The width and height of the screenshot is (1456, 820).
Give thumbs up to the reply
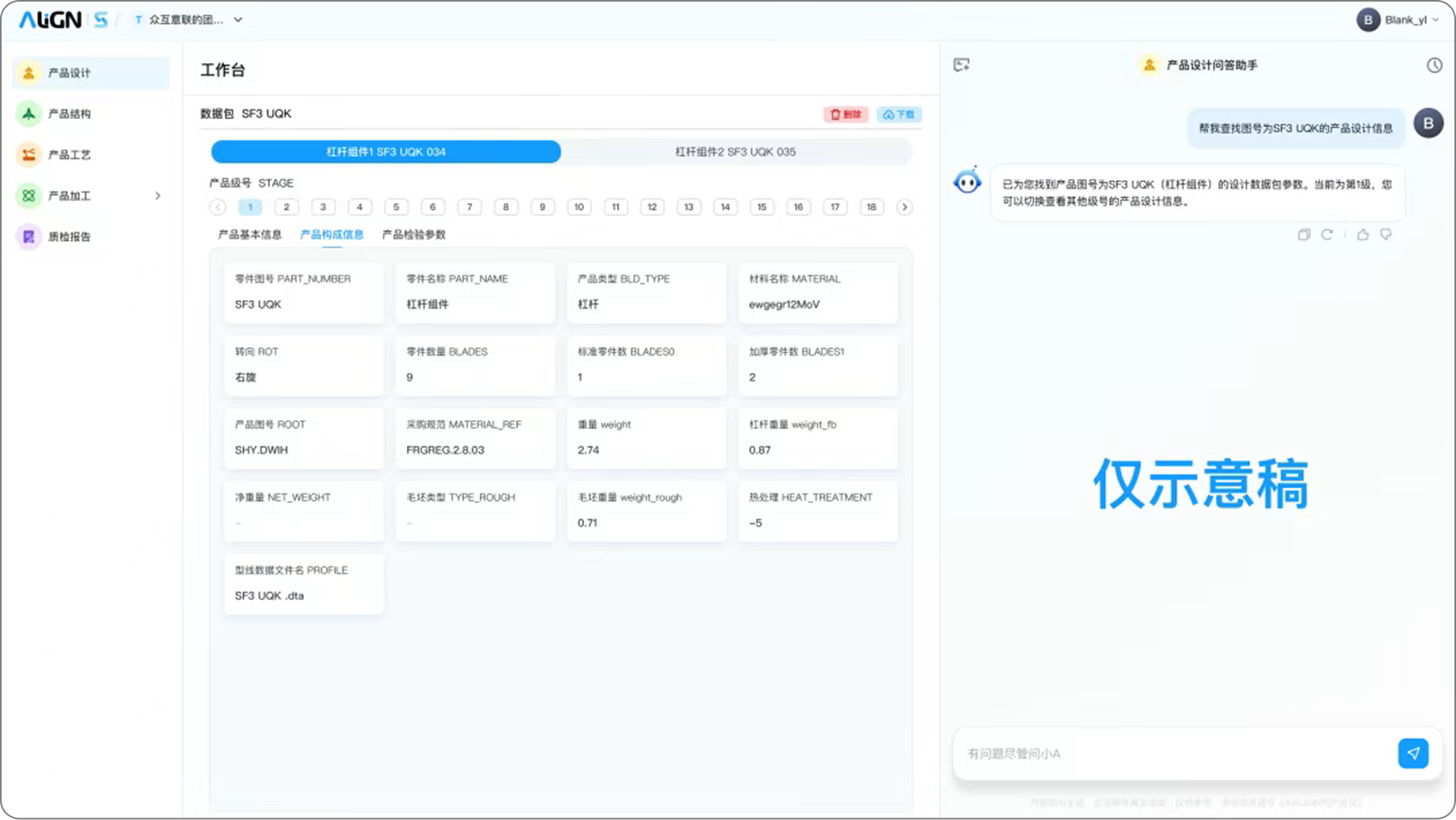pyautogui.click(x=1363, y=235)
